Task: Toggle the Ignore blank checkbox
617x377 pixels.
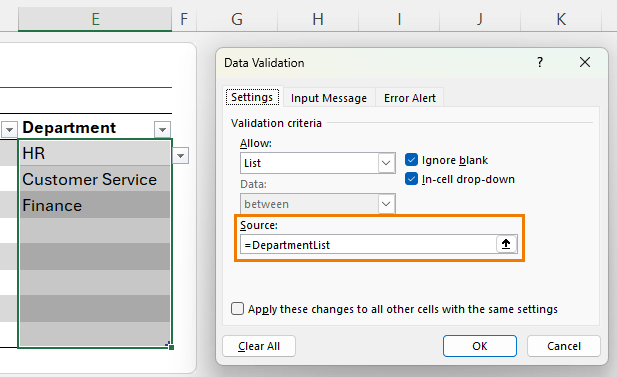Action: [411, 160]
